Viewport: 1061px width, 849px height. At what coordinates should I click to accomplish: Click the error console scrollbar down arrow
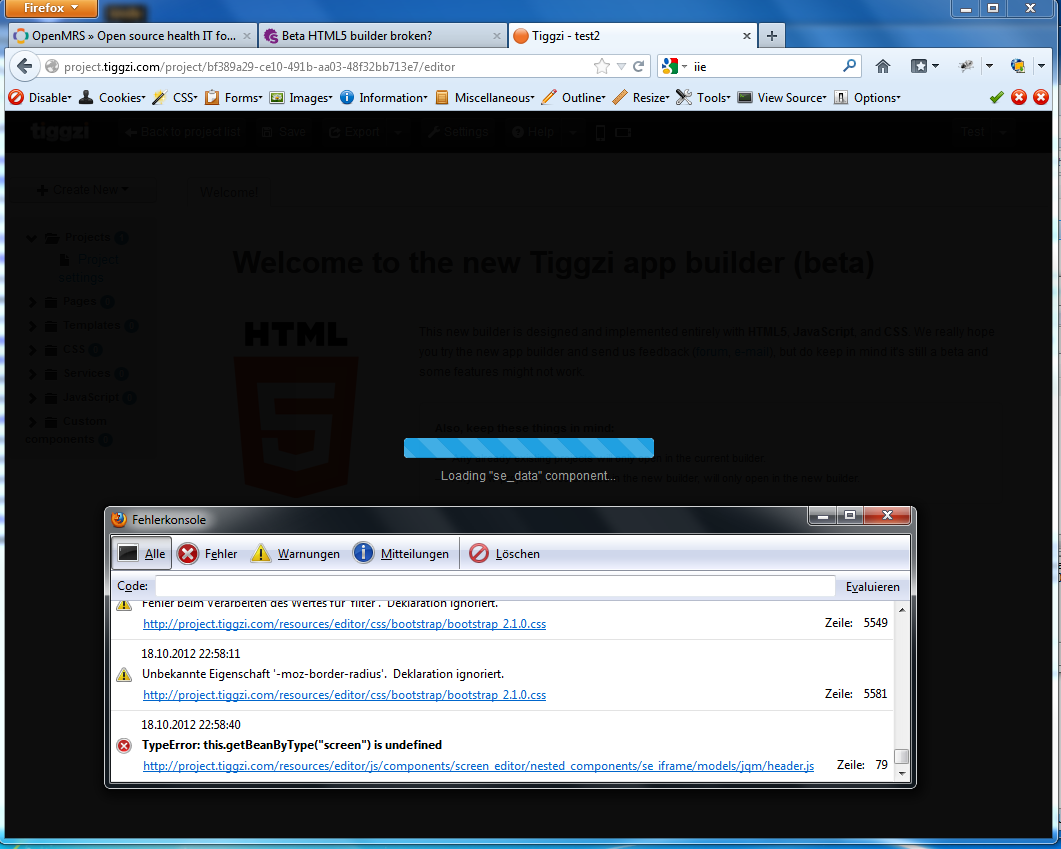coord(902,773)
